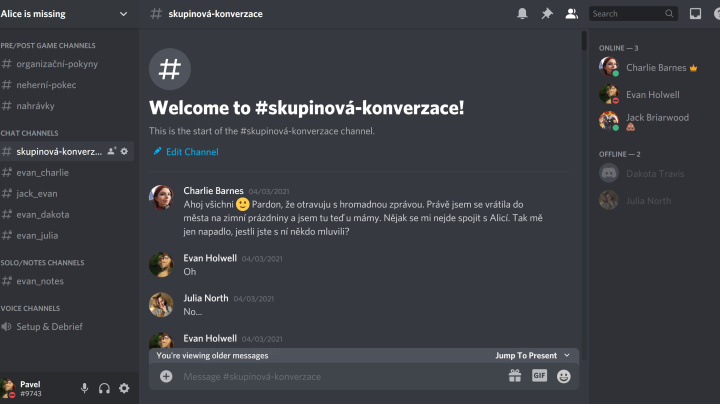Click the smiley emoji in Charlie's message
Viewport: 720px width, 404px height.
(242, 204)
